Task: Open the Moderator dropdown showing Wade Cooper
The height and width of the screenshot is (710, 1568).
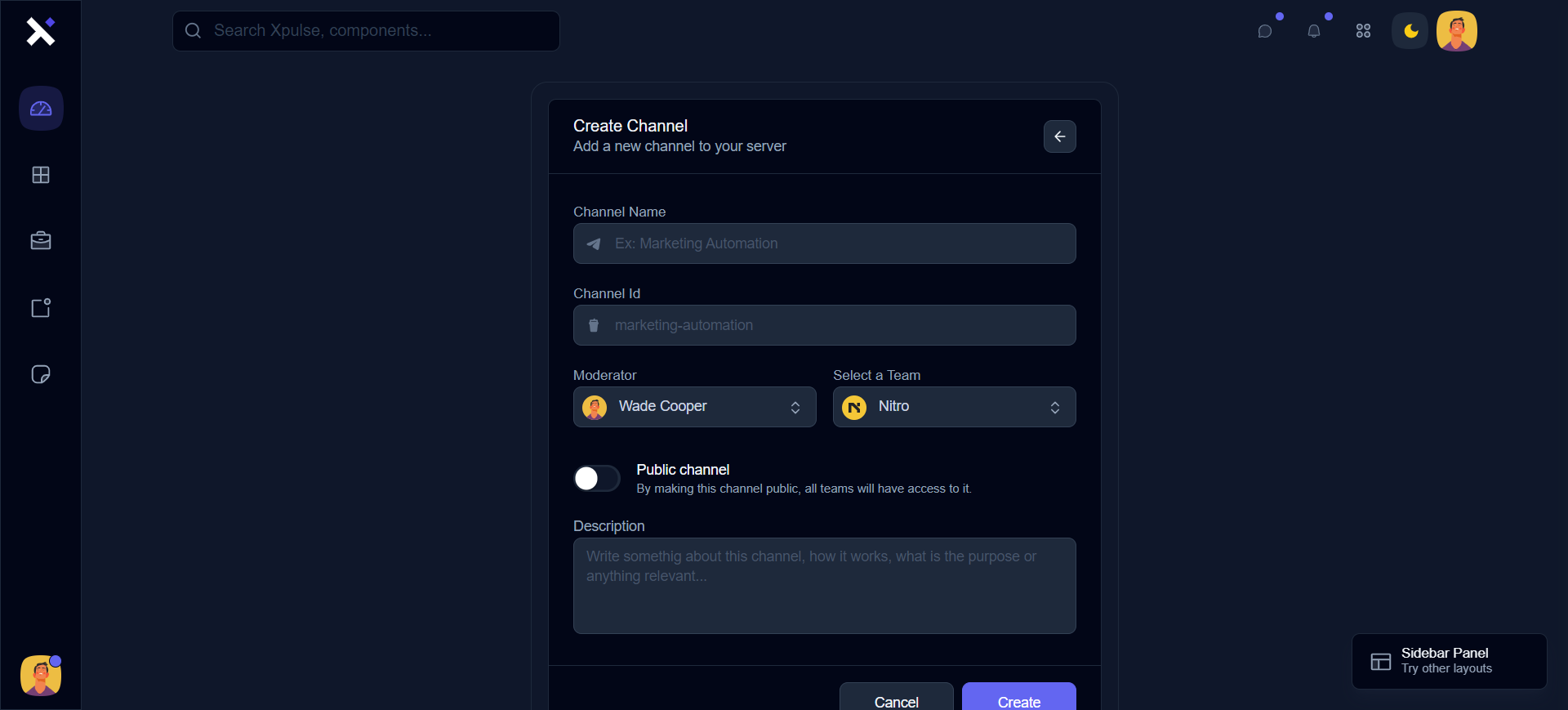Action: tap(694, 407)
